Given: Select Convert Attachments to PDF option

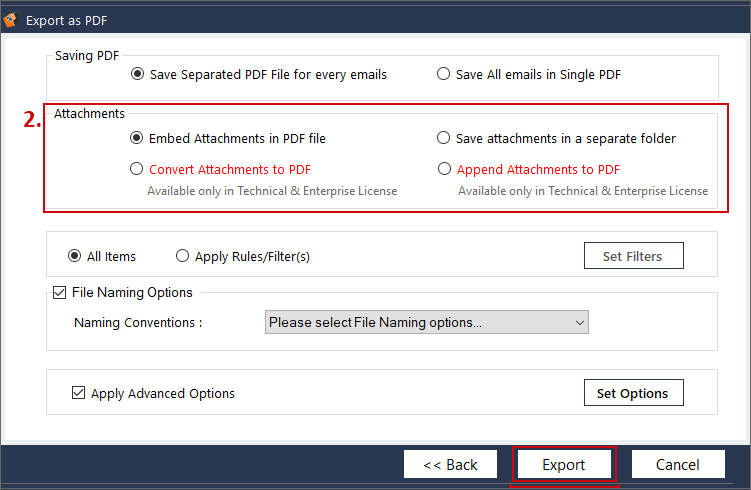Looking at the screenshot, I should point(137,169).
